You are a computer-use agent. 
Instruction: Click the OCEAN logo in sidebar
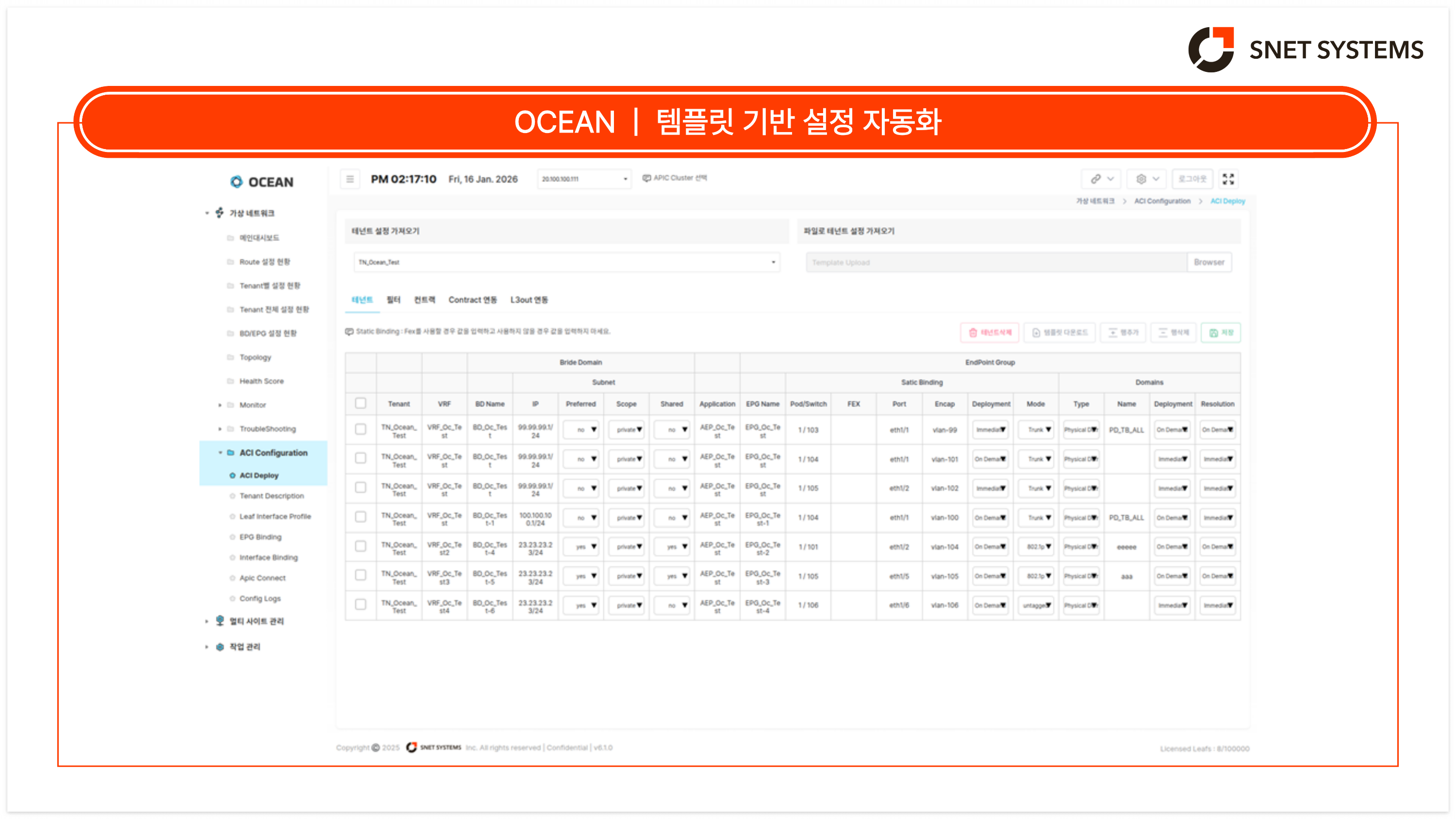tap(262, 182)
